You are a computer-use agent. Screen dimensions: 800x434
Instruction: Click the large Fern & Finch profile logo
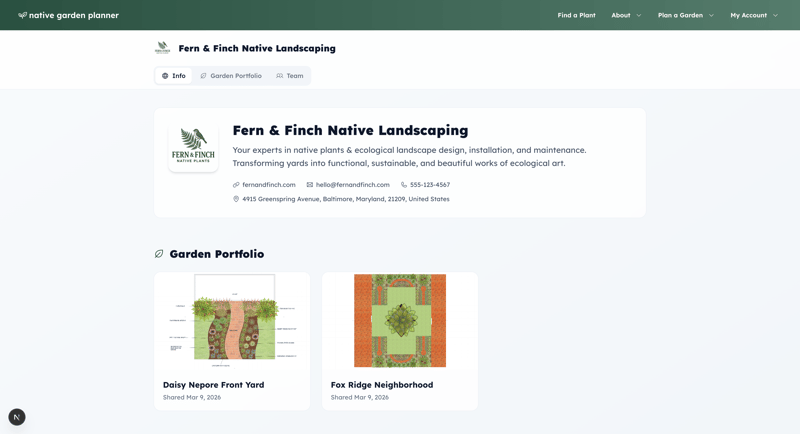(x=193, y=146)
